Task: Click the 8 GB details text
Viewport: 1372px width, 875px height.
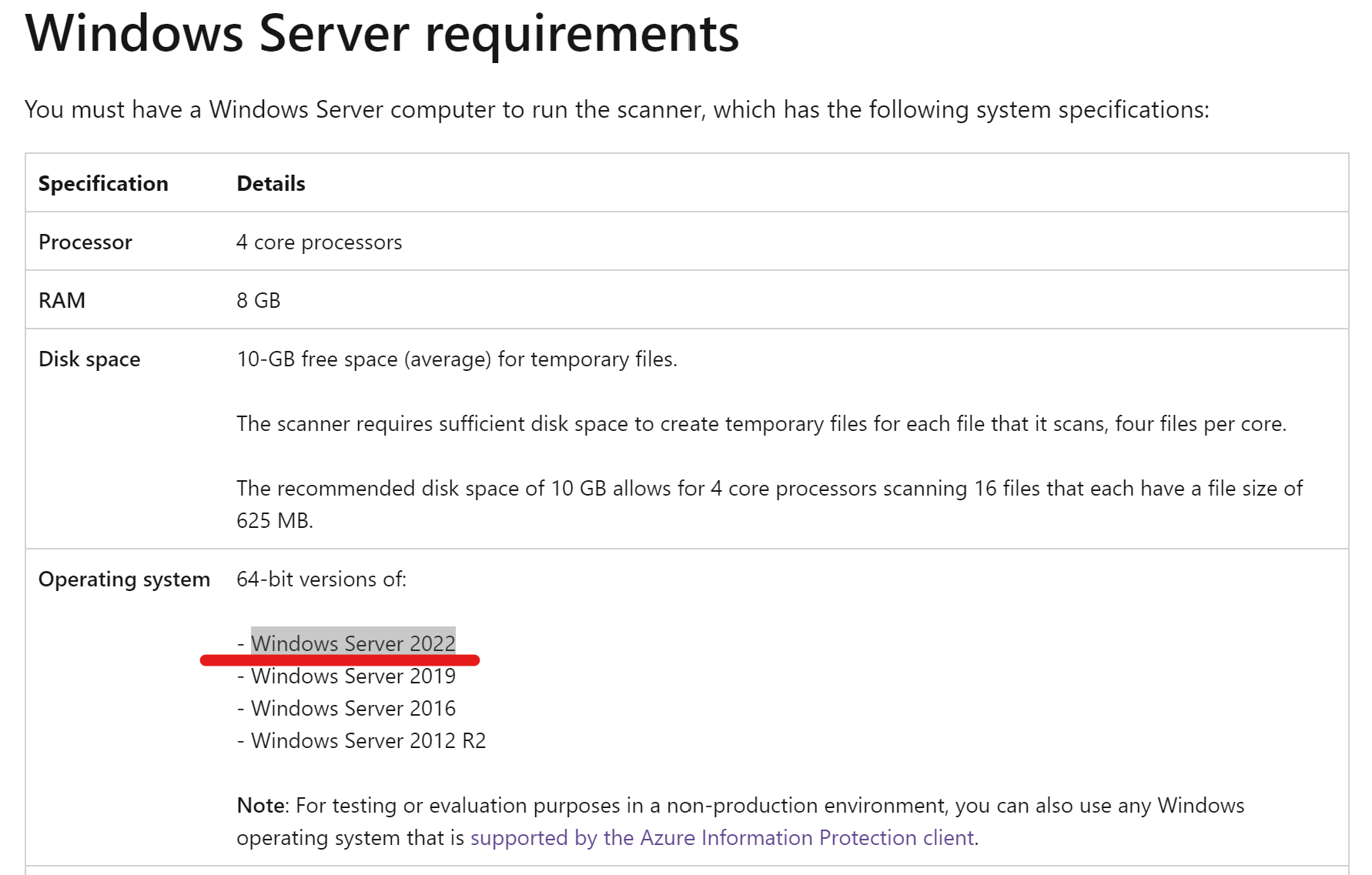Action: pos(259,299)
